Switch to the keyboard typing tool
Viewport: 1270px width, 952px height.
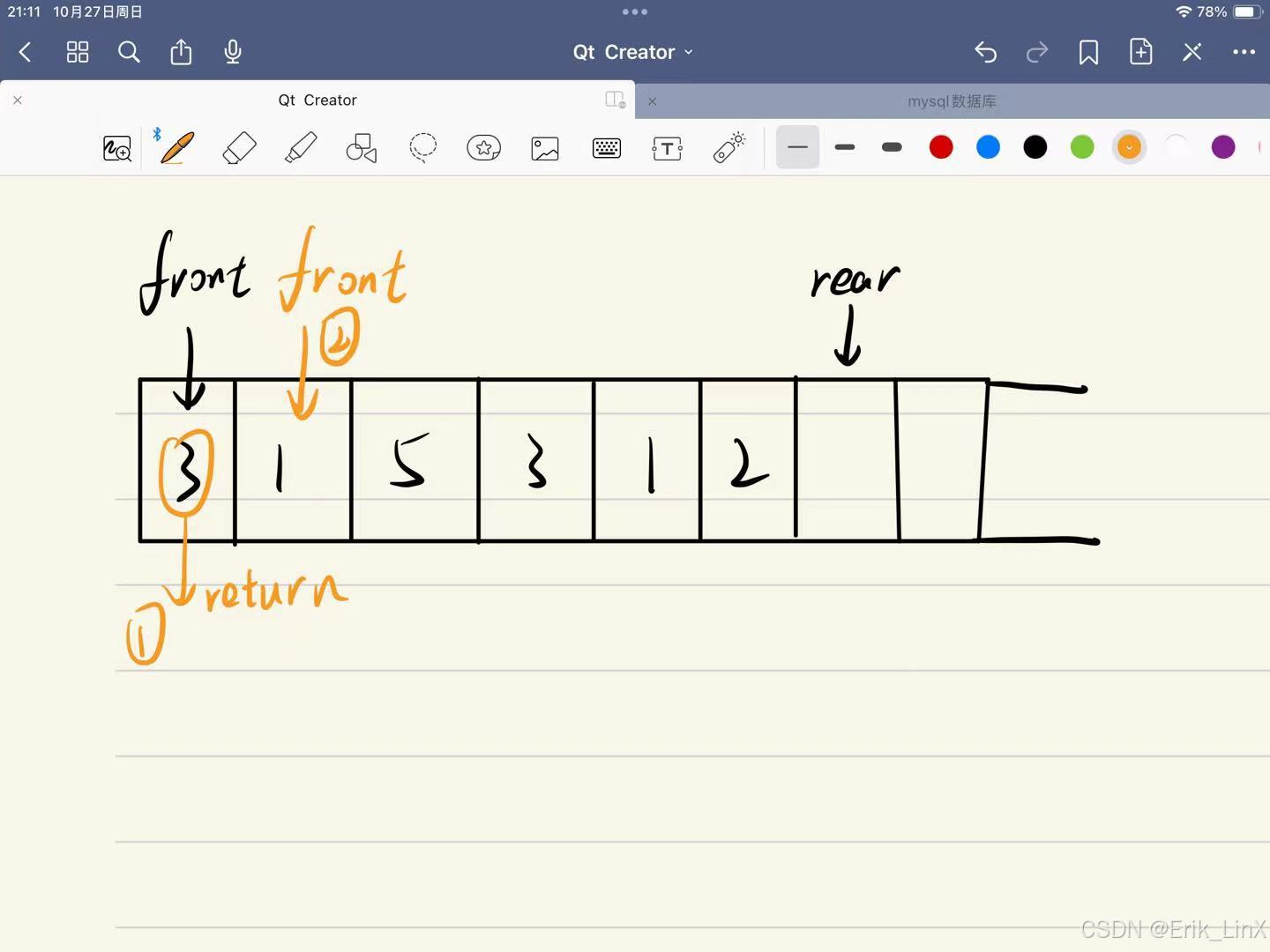coord(606,148)
